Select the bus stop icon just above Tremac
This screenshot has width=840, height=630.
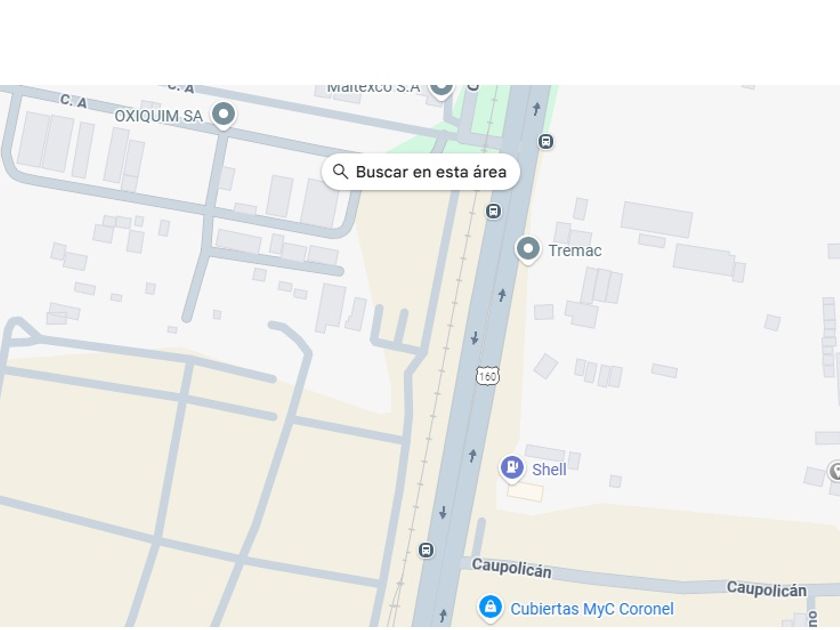click(493, 211)
